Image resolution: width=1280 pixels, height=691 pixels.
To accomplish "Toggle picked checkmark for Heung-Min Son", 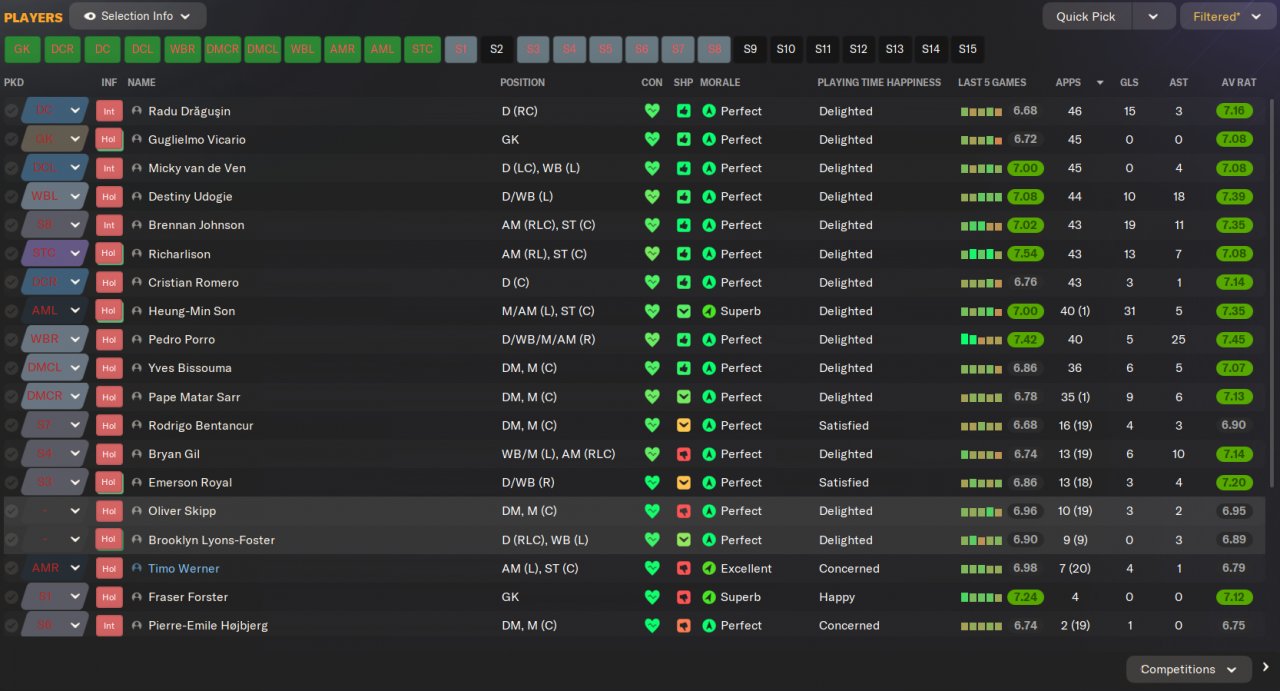I will point(11,311).
